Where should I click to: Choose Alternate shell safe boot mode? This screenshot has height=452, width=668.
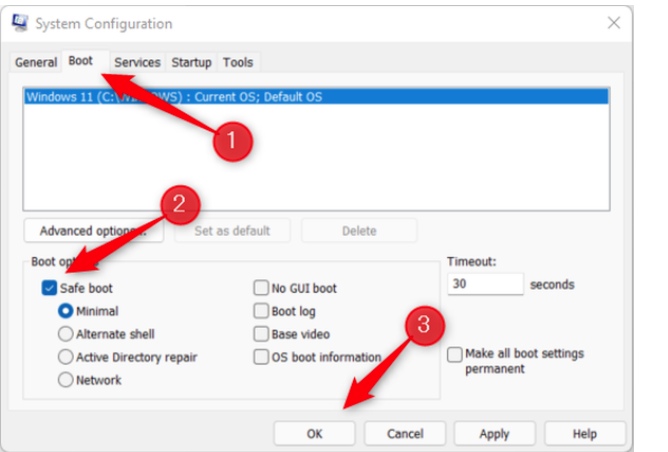click(x=66, y=334)
